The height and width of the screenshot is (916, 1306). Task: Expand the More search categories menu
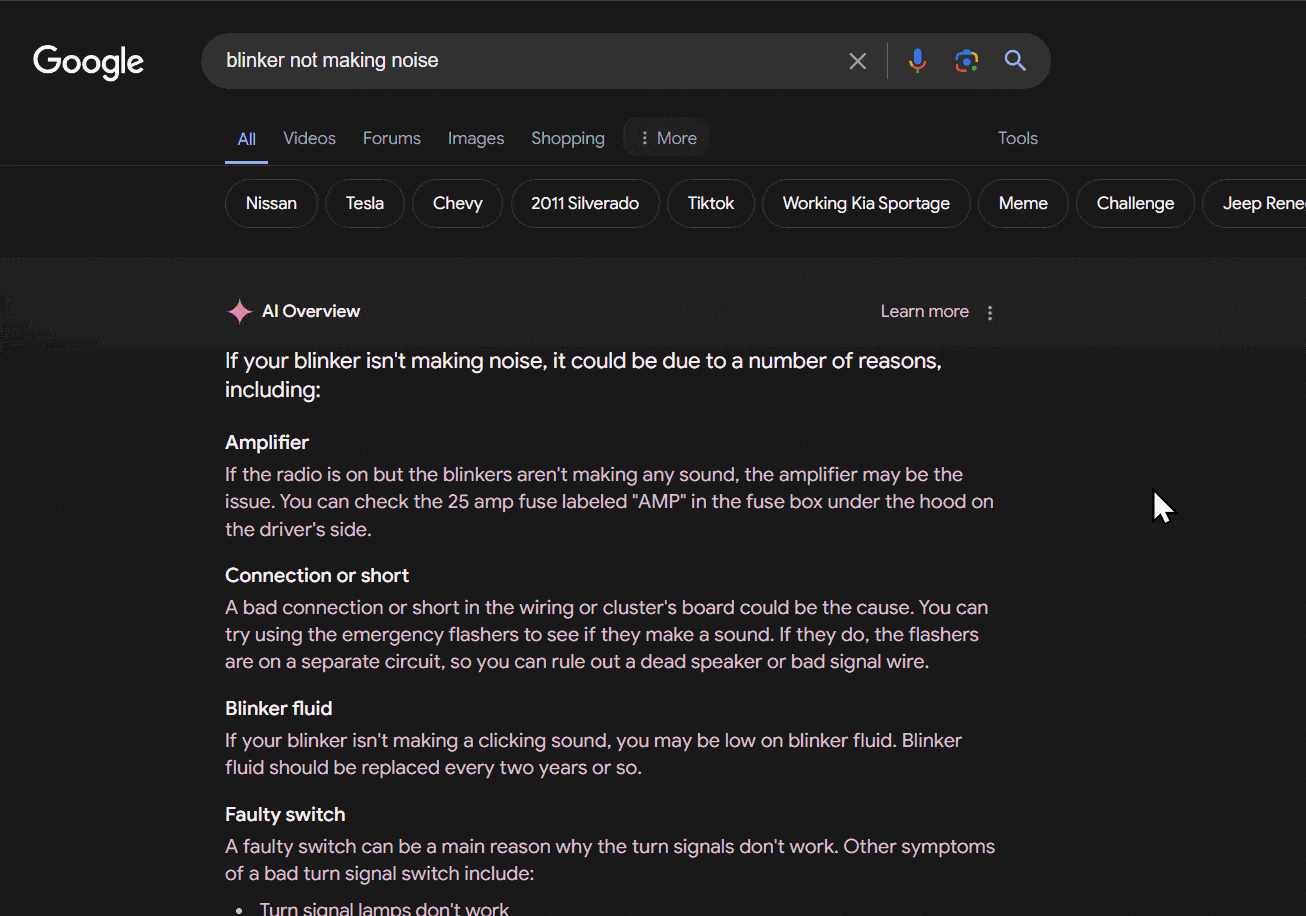coord(667,138)
